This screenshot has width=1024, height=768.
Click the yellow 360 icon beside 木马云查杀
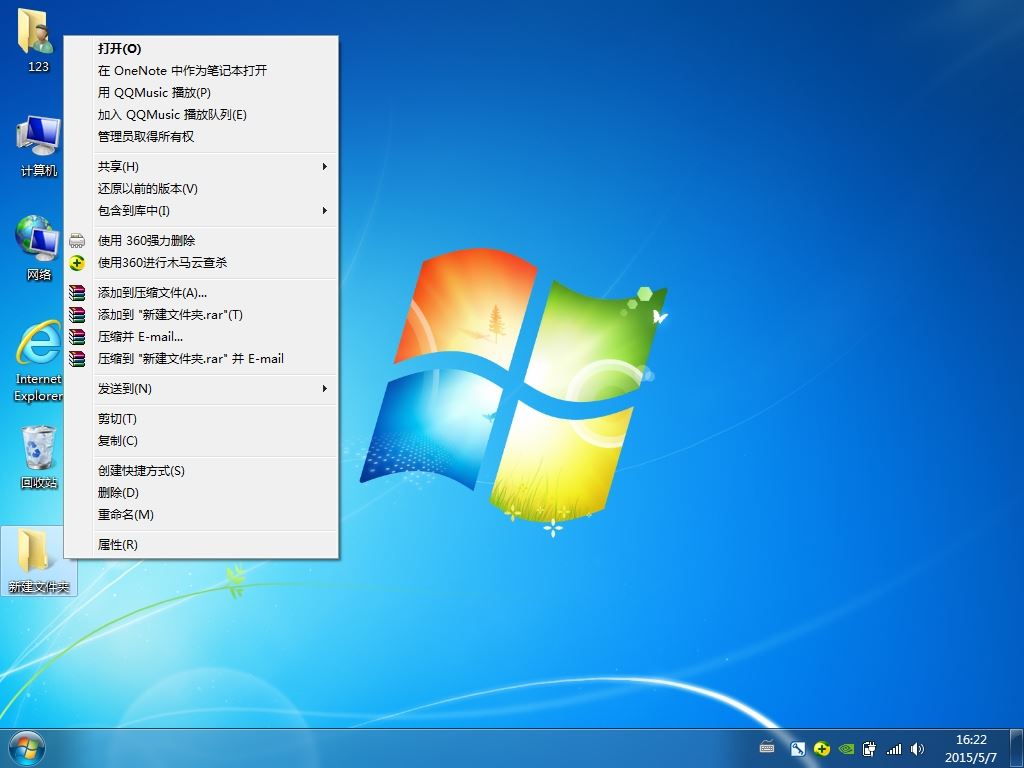tap(77, 263)
